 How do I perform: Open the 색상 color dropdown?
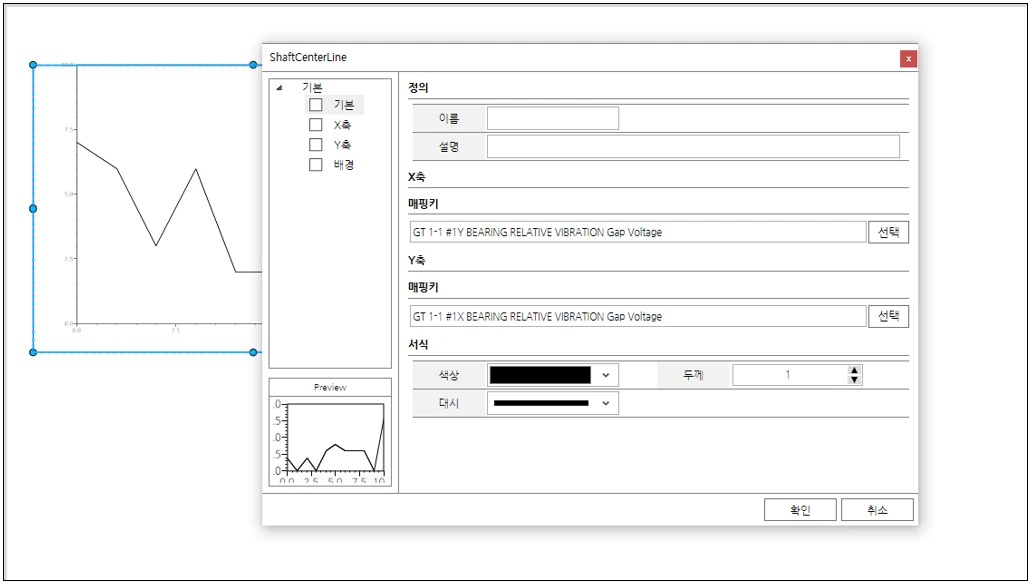[553, 375]
